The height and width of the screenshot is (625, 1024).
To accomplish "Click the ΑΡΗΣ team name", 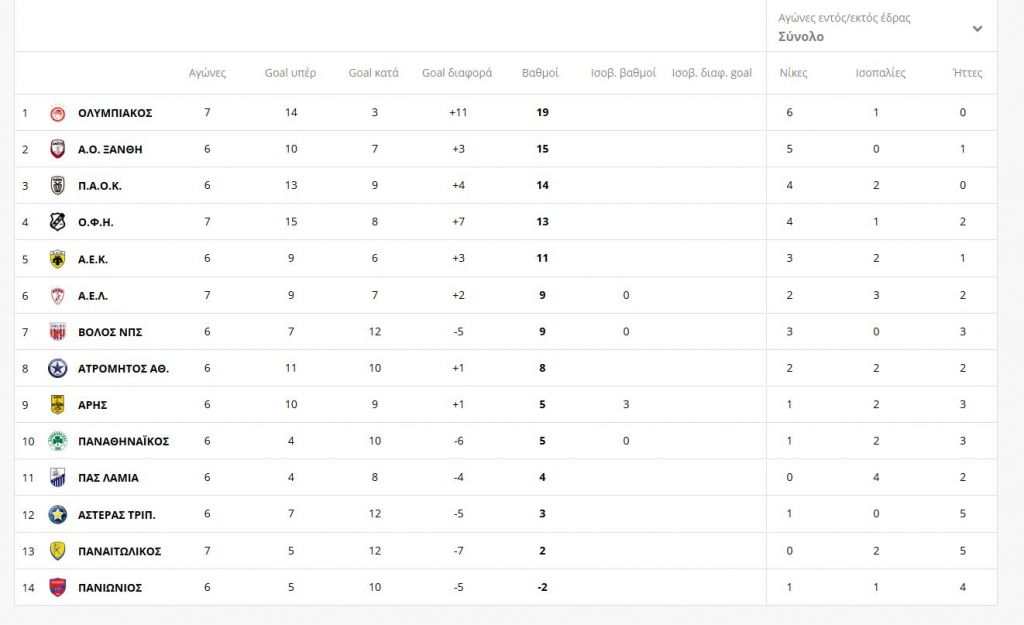I will 92,405.
